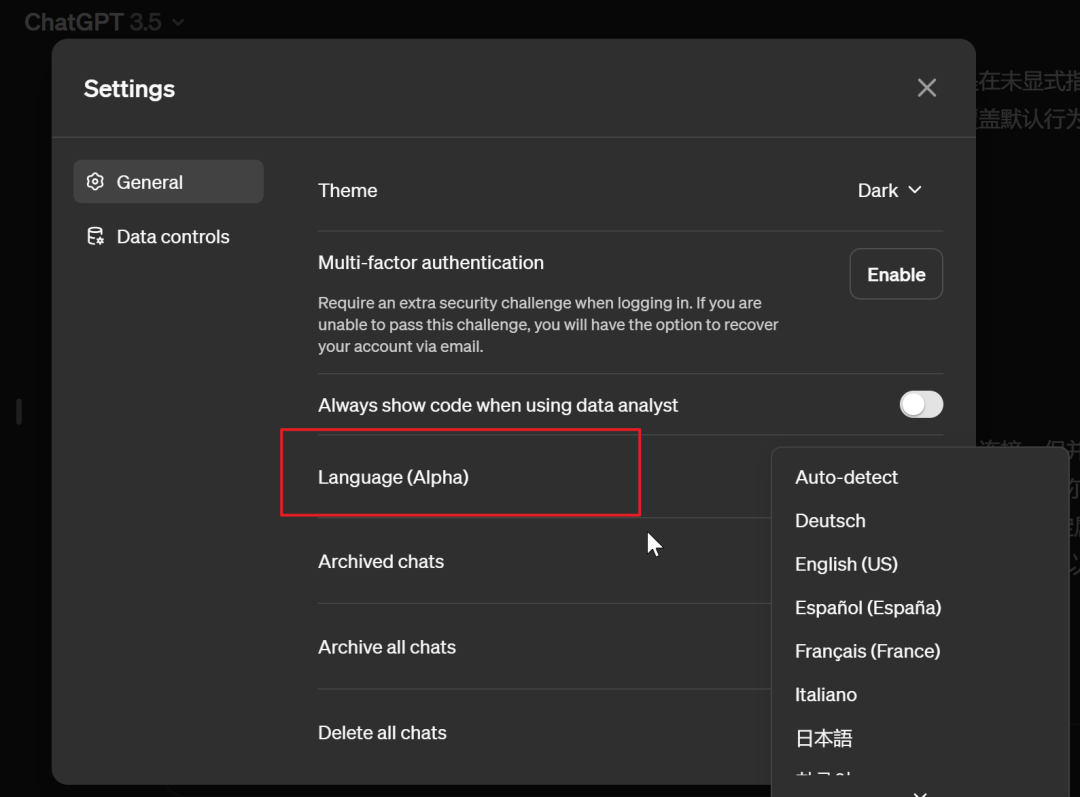
Task: Enable multi-factor authentication
Action: 896,274
